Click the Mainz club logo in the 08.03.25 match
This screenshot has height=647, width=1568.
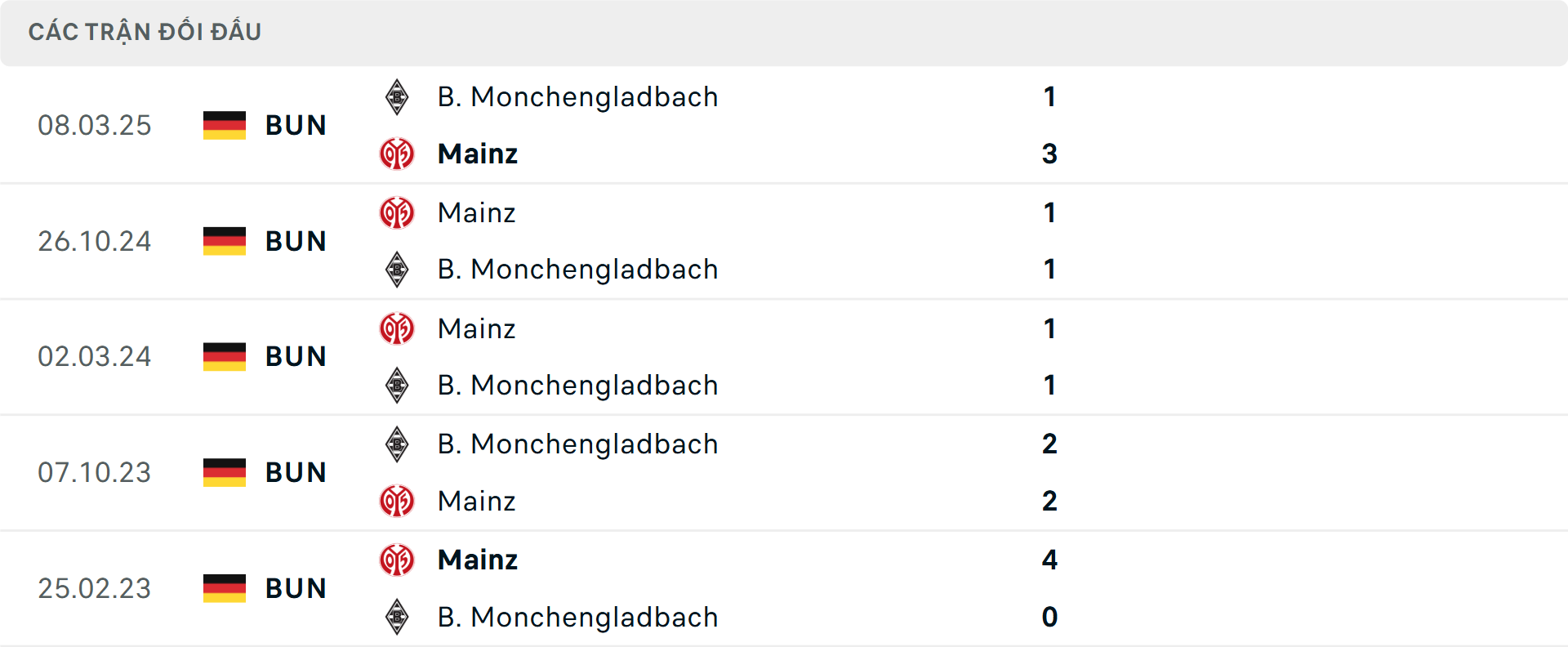397,154
